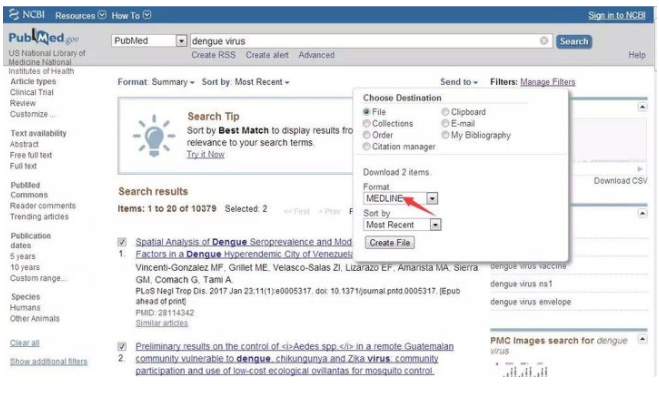Filter species by Humans
659x395 pixels.
click(x=25, y=308)
